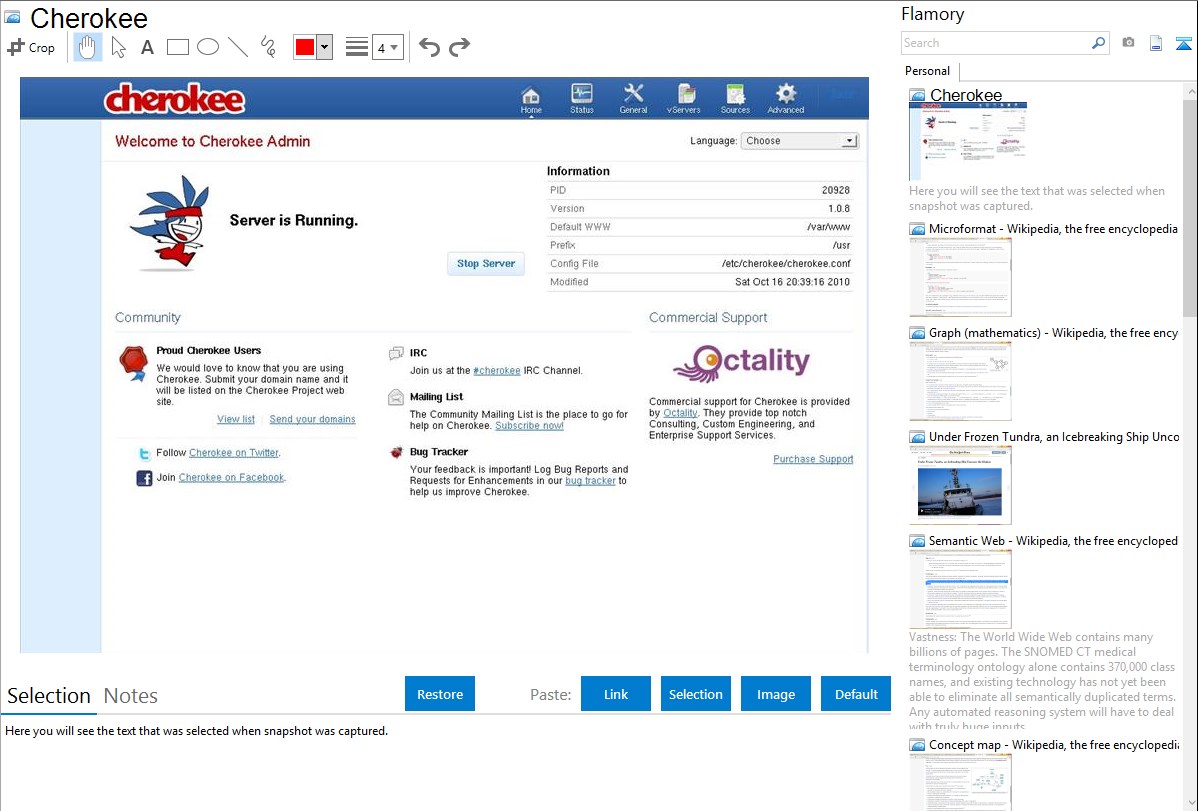Click inside the Flamory Search field
Image resolution: width=1198 pixels, height=811 pixels.
point(996,43)
